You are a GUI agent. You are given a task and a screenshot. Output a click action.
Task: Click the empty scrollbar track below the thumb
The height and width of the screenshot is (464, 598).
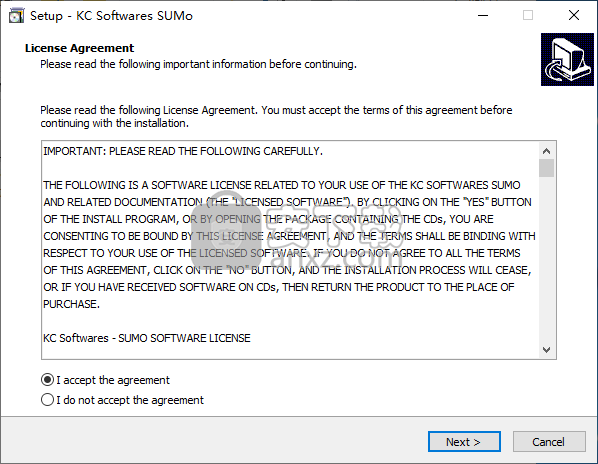coord(547,259)
